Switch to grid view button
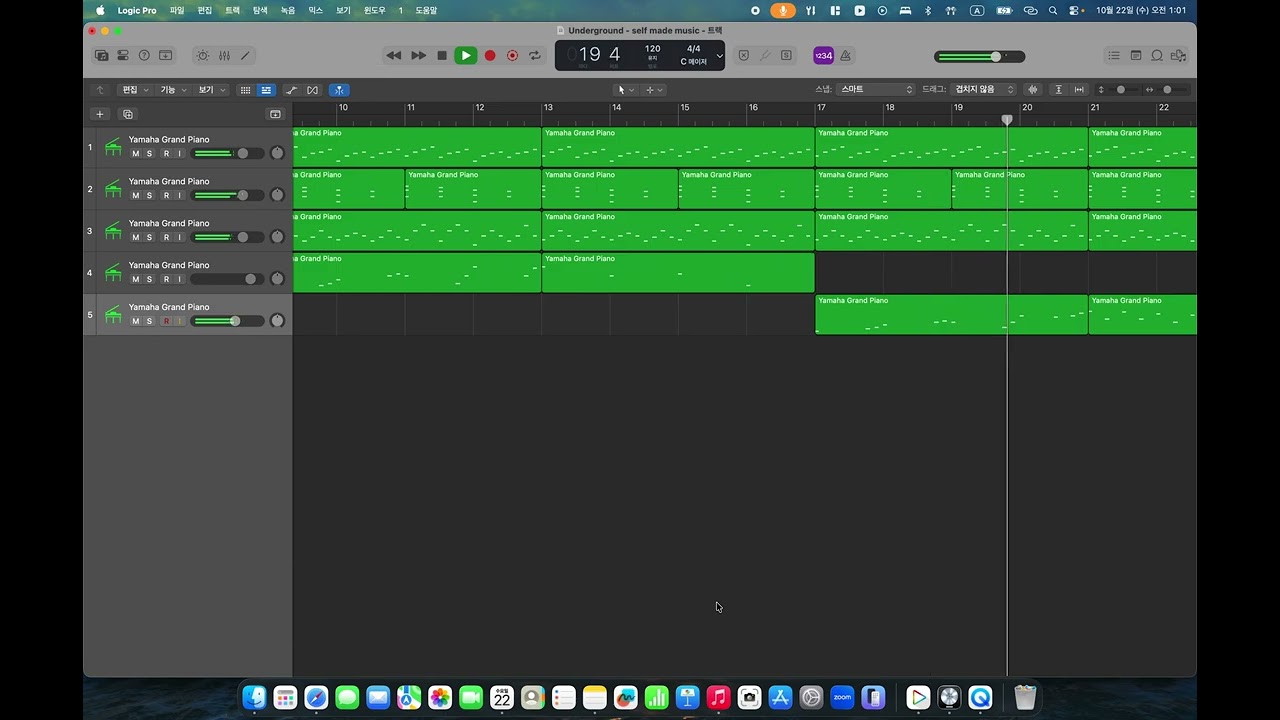 click(x=245, y=90)
